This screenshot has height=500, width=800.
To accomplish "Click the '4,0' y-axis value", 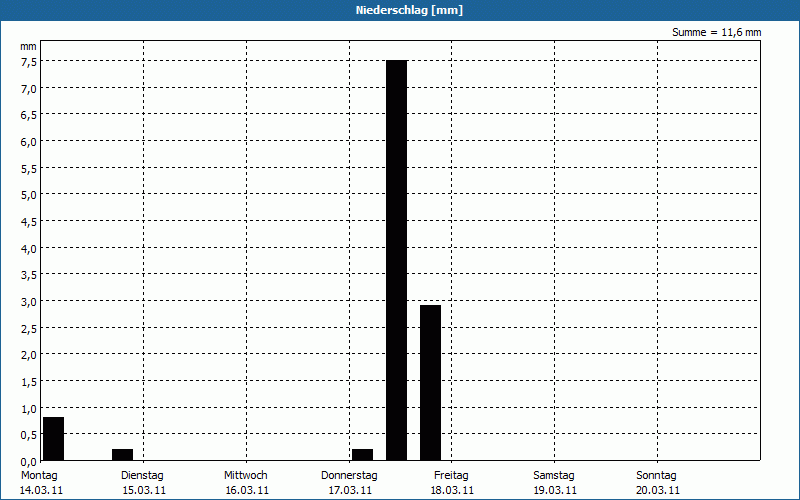I will [x=29, y=249].
